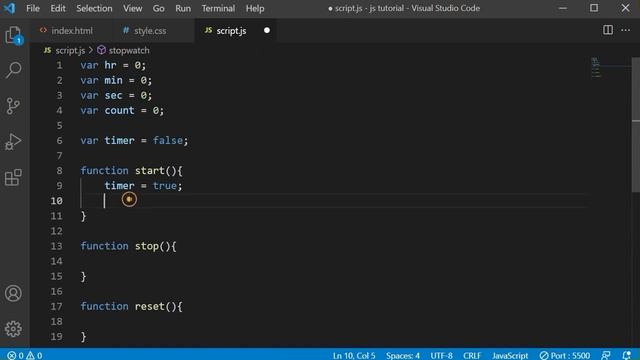The width and height of the screenshot is (640, 360).
Task: Open the Search view
Action: pyautogui.click(x=13, y=70)
